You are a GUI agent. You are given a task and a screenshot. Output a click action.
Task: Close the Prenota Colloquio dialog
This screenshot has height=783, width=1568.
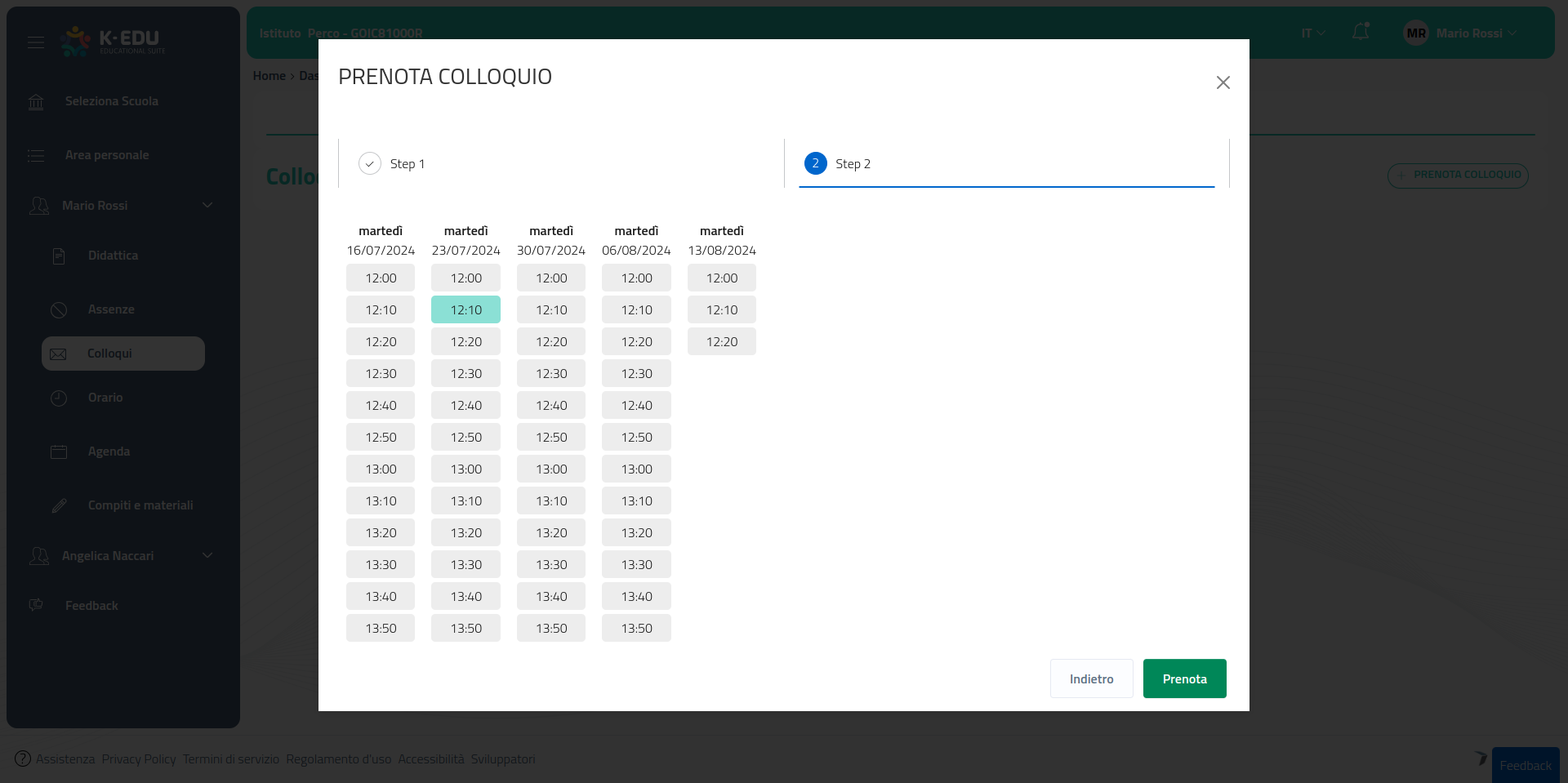click(x=1223, y=82)
